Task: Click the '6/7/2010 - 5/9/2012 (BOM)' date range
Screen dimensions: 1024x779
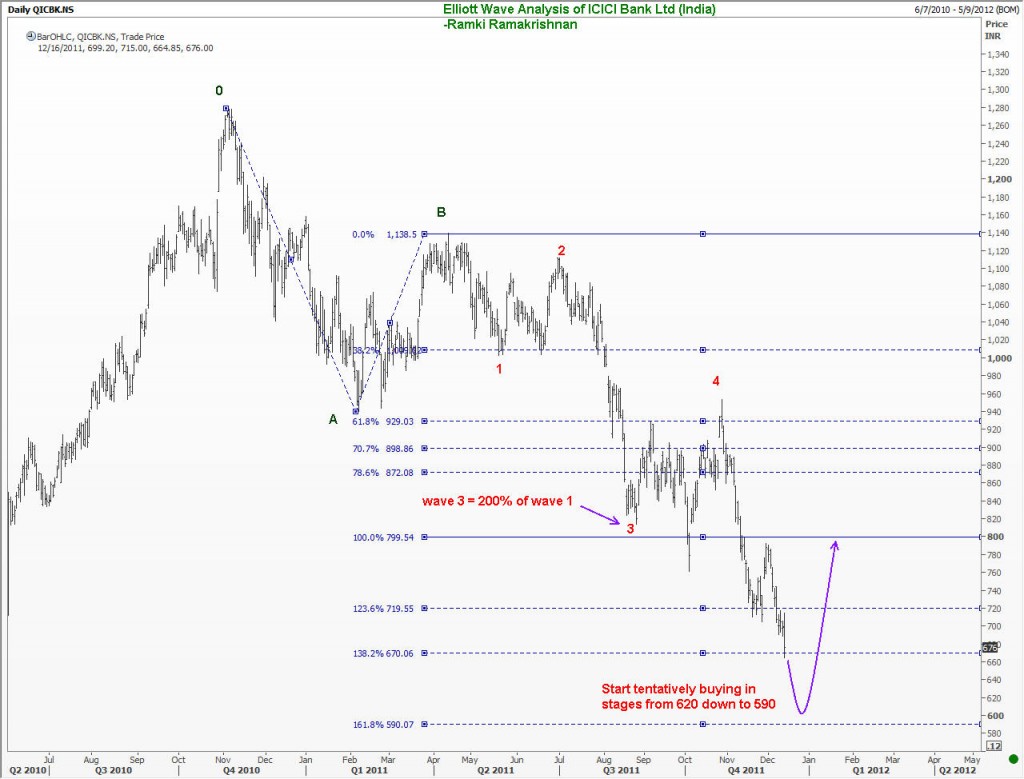Action: (967, 10)
